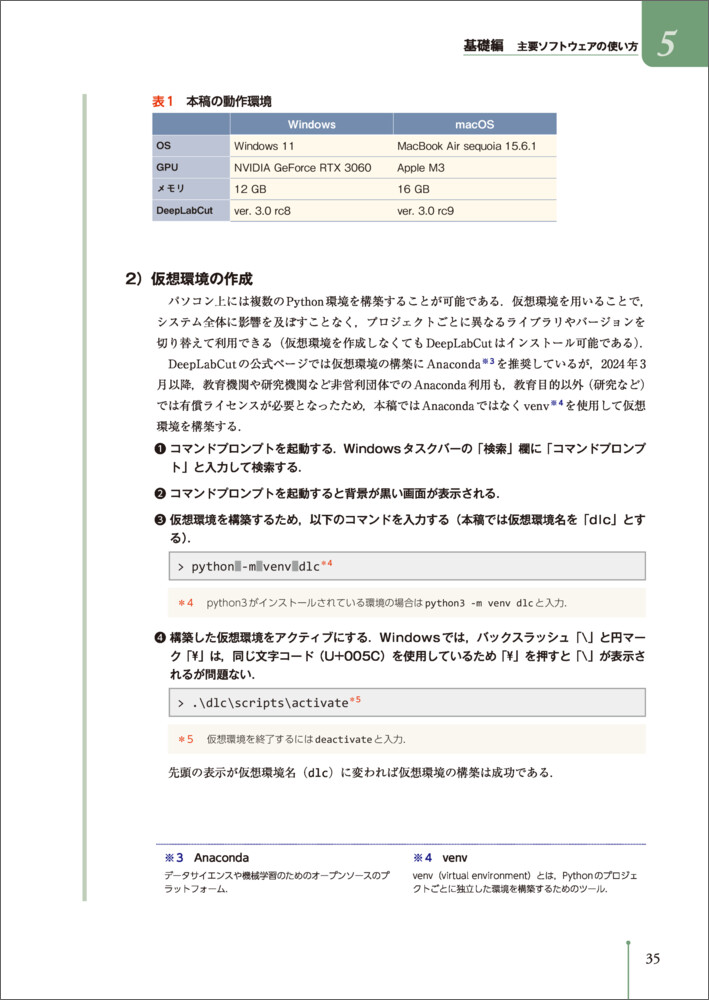
Task: Click the ※3 superscript after Anaconda in paragraph
Action: (489, 360)
